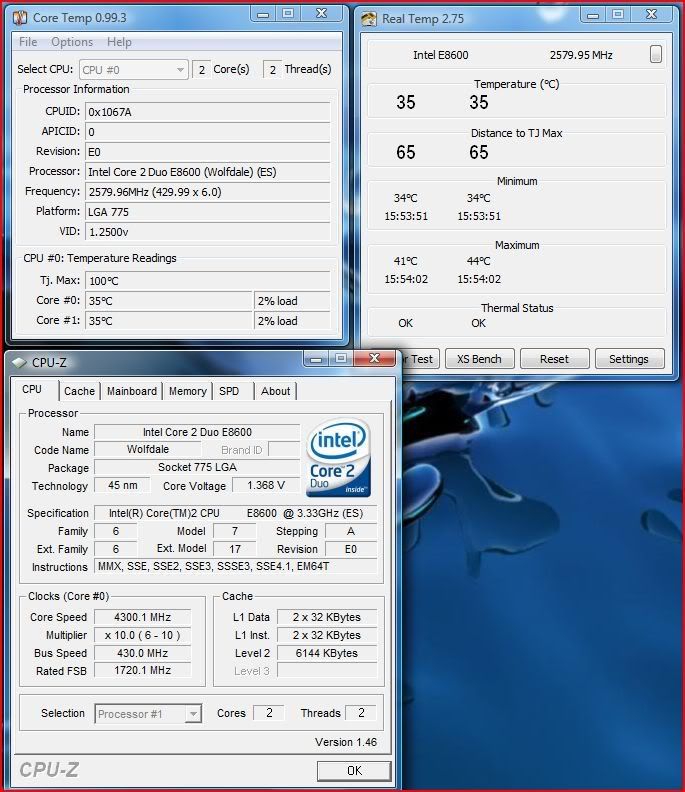Open Settings in Real Temp
This screenshot has width=685, height=792.
[629, 359]
